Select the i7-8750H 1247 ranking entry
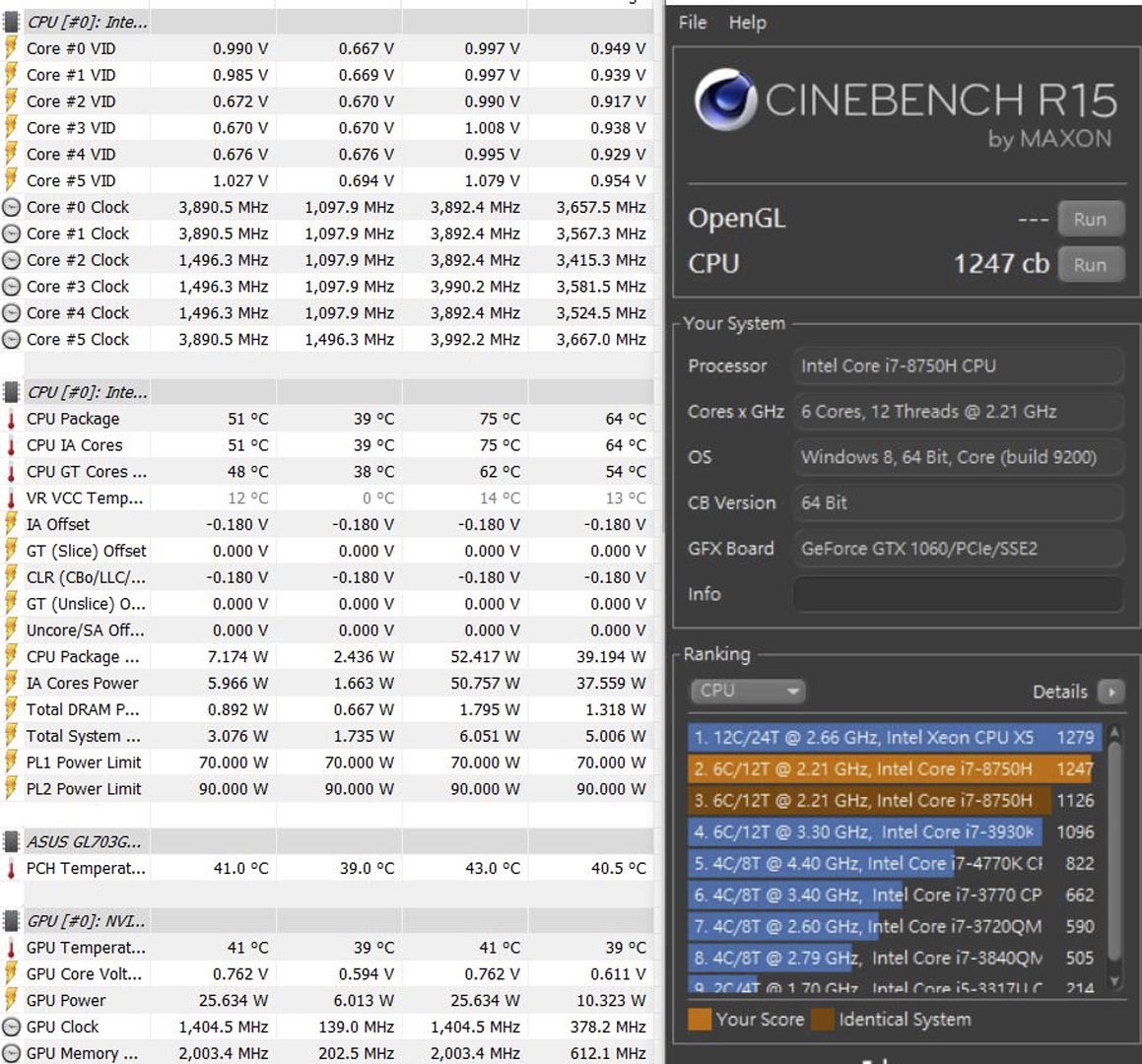1142x1064 pixels. [x=895, y=769]
